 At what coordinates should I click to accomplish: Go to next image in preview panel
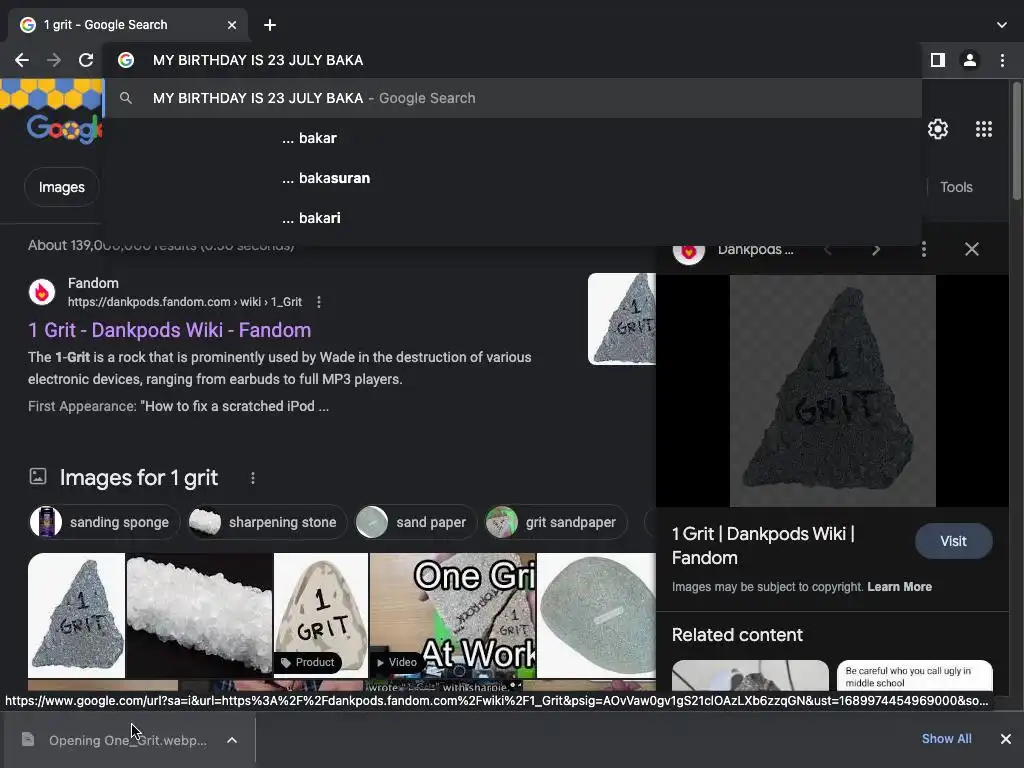pos(876,249)
